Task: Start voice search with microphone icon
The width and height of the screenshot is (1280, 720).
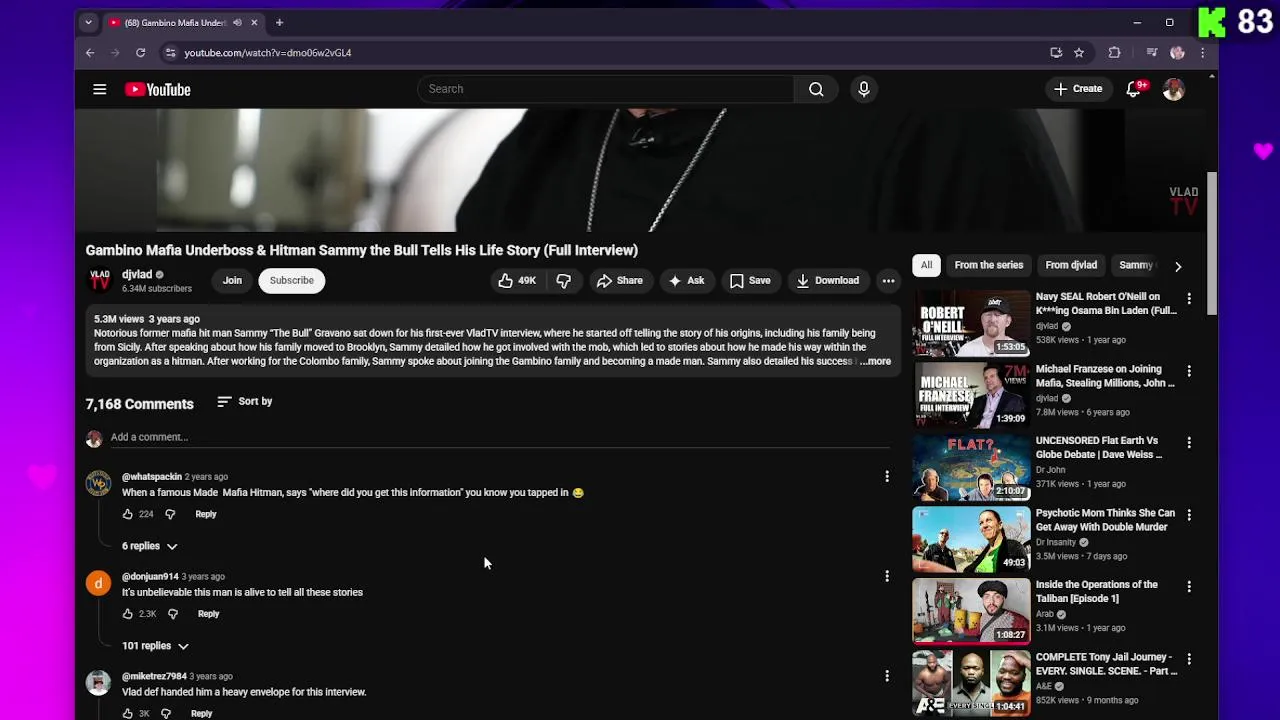Action: pyautogui.click(x=864, y=89)
